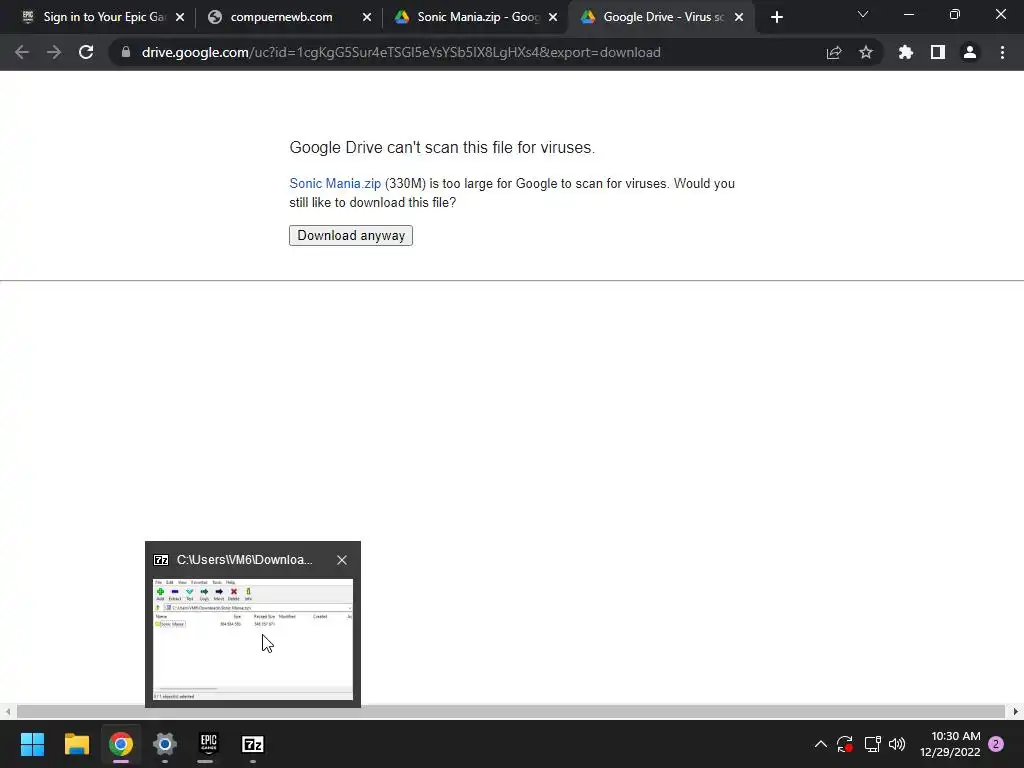Click the scrollbar left arrow
1024x768 pixels.
coord(7,712)
